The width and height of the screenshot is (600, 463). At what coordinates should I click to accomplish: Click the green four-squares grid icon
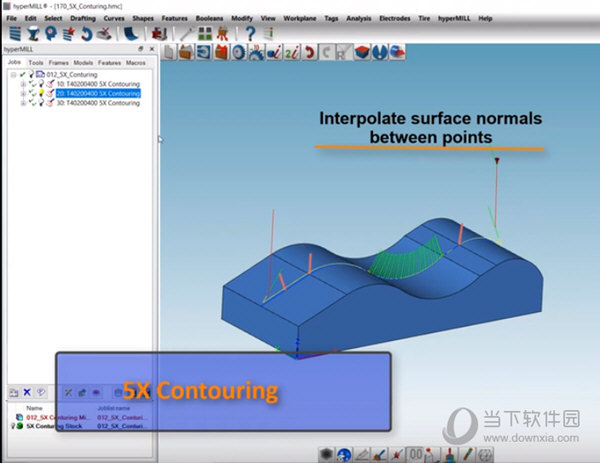[205, 34]
